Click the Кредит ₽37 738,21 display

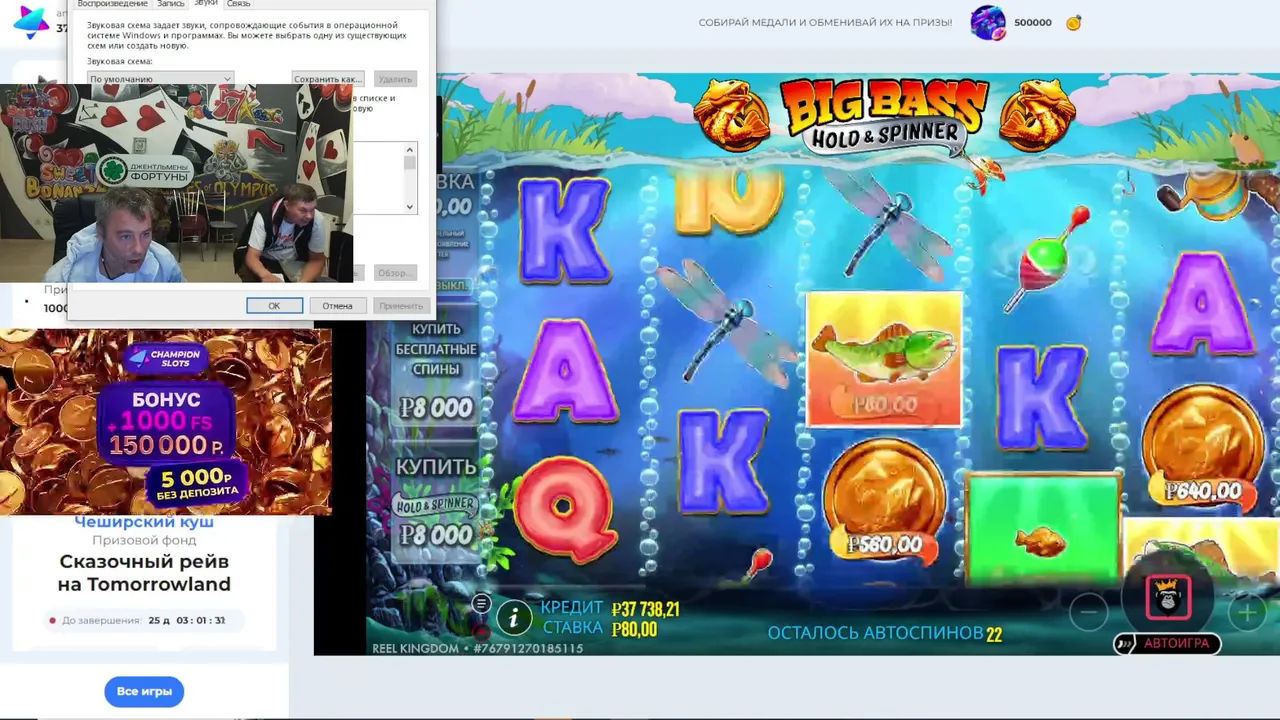click(x=610, y=608)
